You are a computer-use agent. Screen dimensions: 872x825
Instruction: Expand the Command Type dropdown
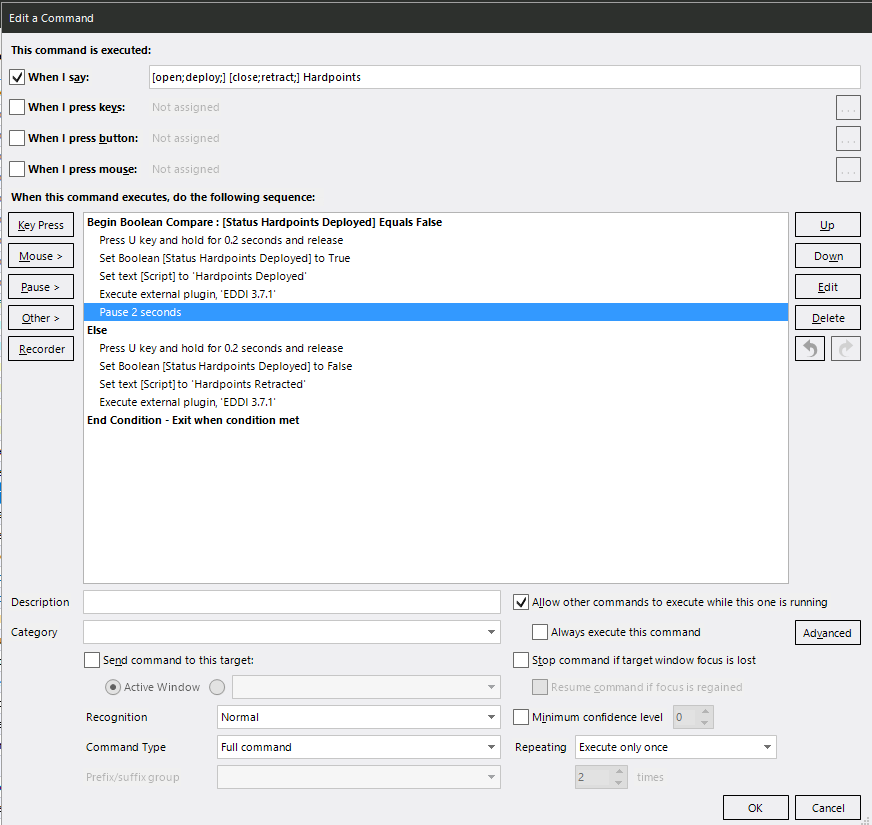[x=359, y=747]
